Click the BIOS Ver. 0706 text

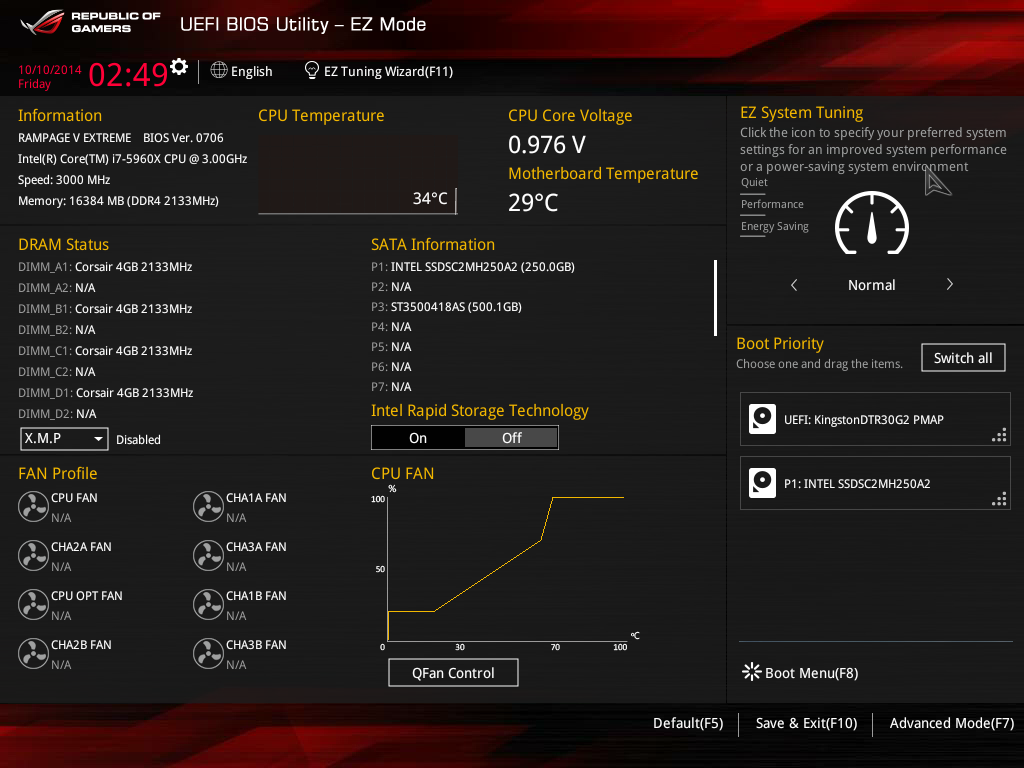(x=183, y=138)
